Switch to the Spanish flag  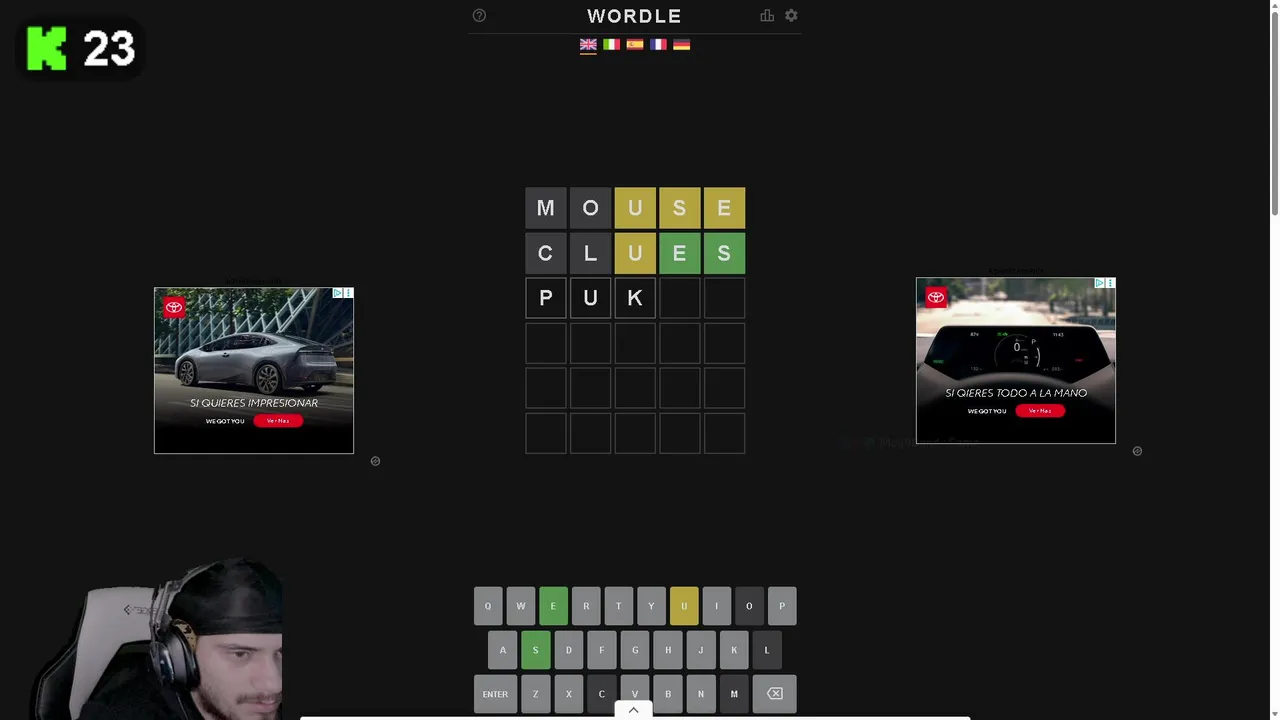635,44
